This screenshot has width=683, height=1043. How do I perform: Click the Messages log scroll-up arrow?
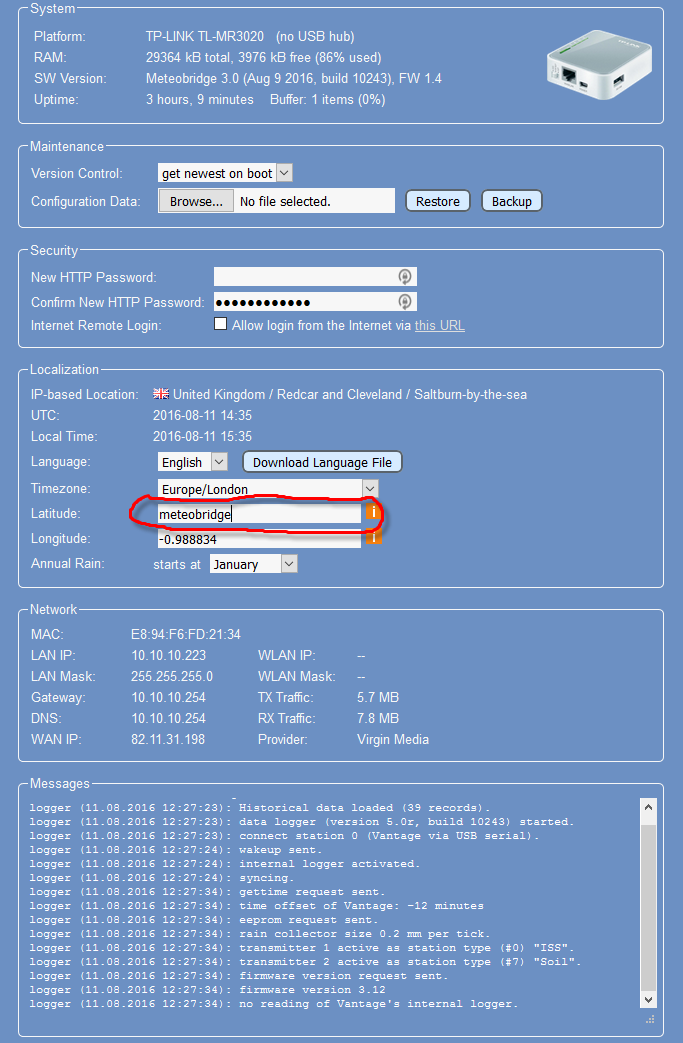(647, 808)
